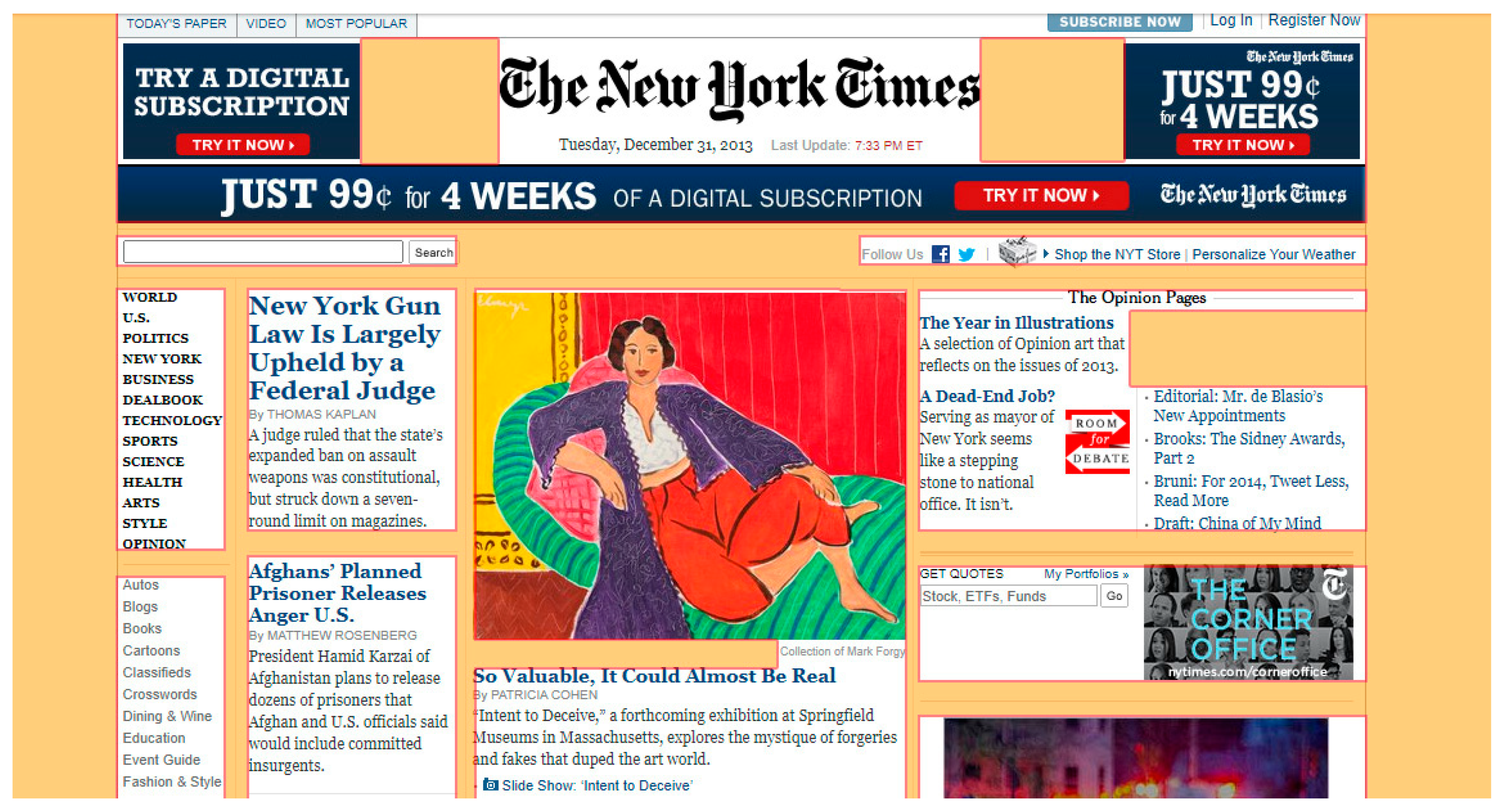
Task: Open The Corner Office ad image
Action: click(1248, 622)
